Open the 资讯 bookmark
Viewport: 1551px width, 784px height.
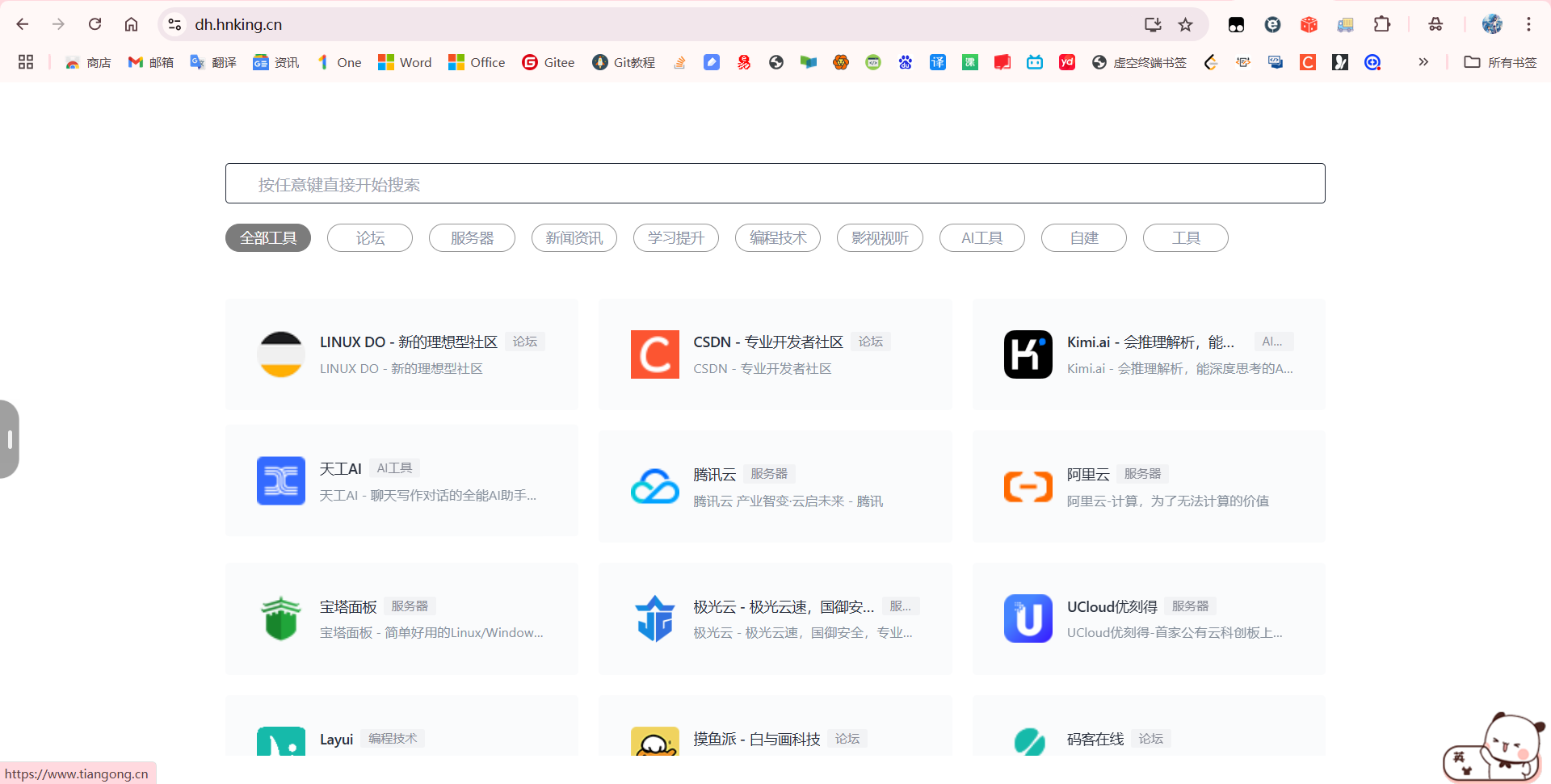[276, 62]
